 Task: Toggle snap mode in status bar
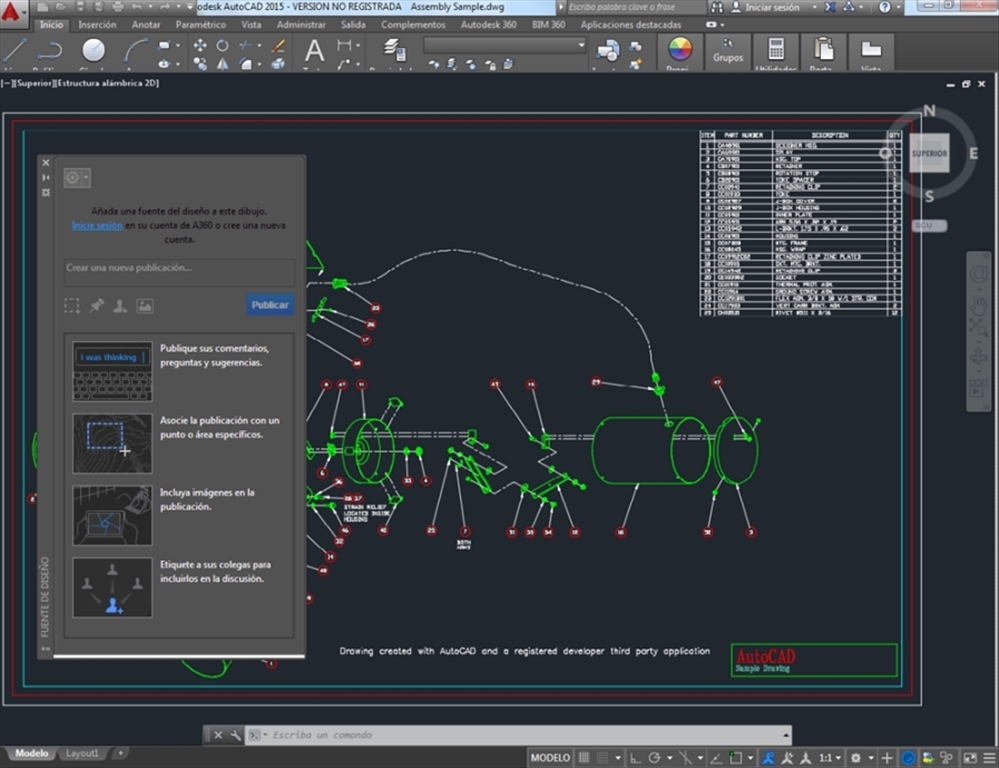pyautogui.click(x=602, y=758)
